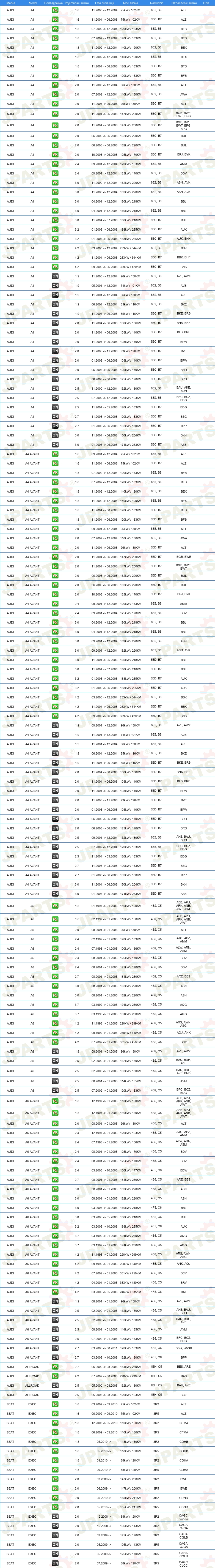
Task: Click petrol icon in A6 ALT 4B2, C5 row
Action: (55, 930)
